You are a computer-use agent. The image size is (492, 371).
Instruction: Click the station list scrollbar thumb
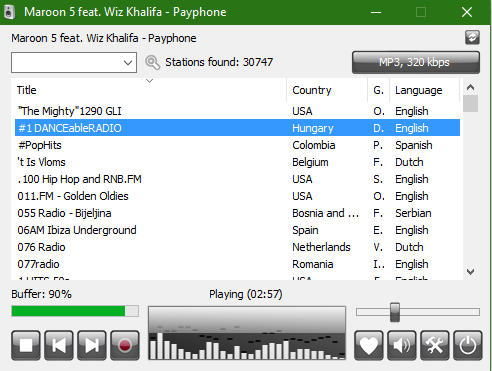click(470, 104)
